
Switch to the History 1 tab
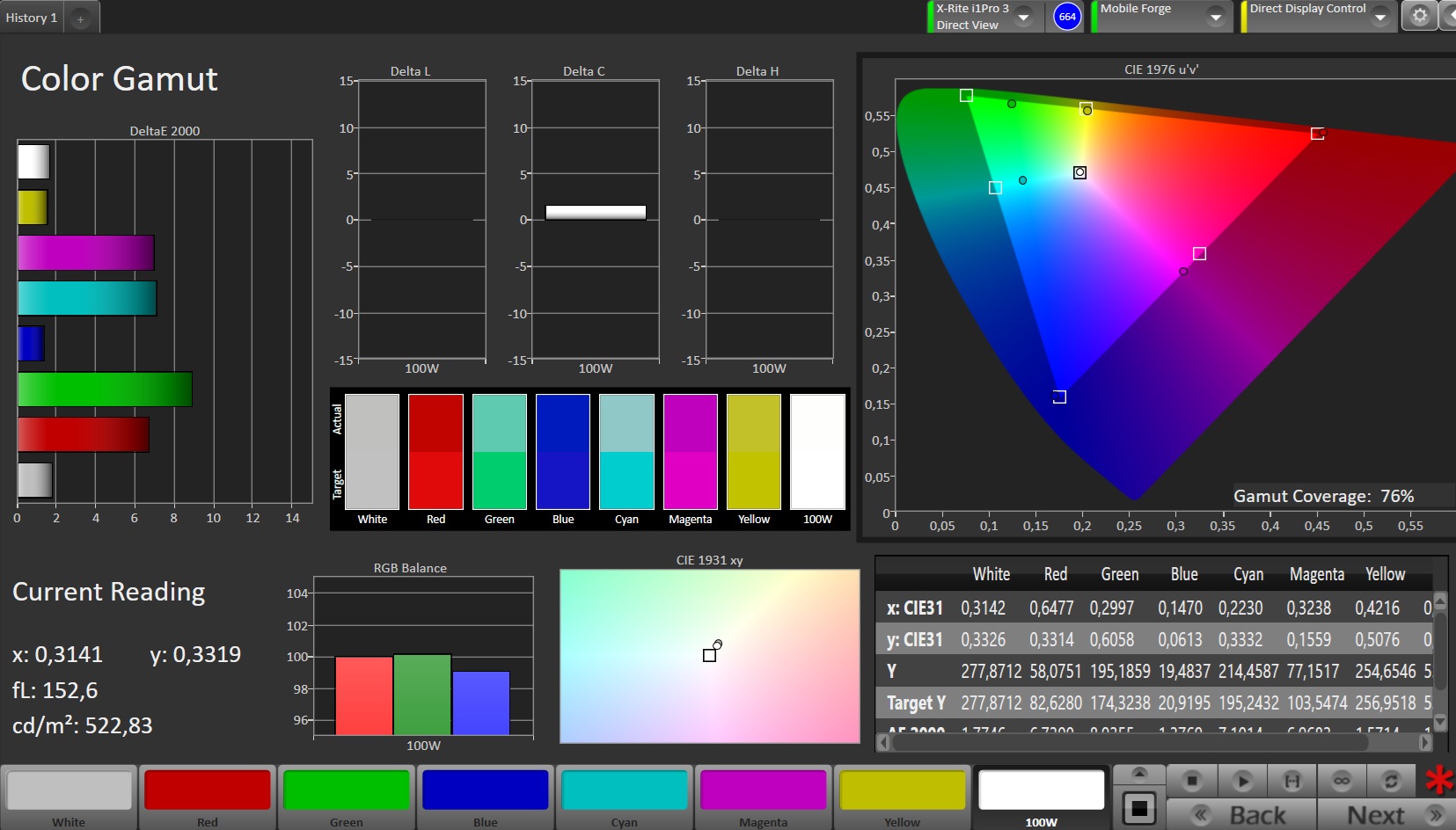pos(32,18)
